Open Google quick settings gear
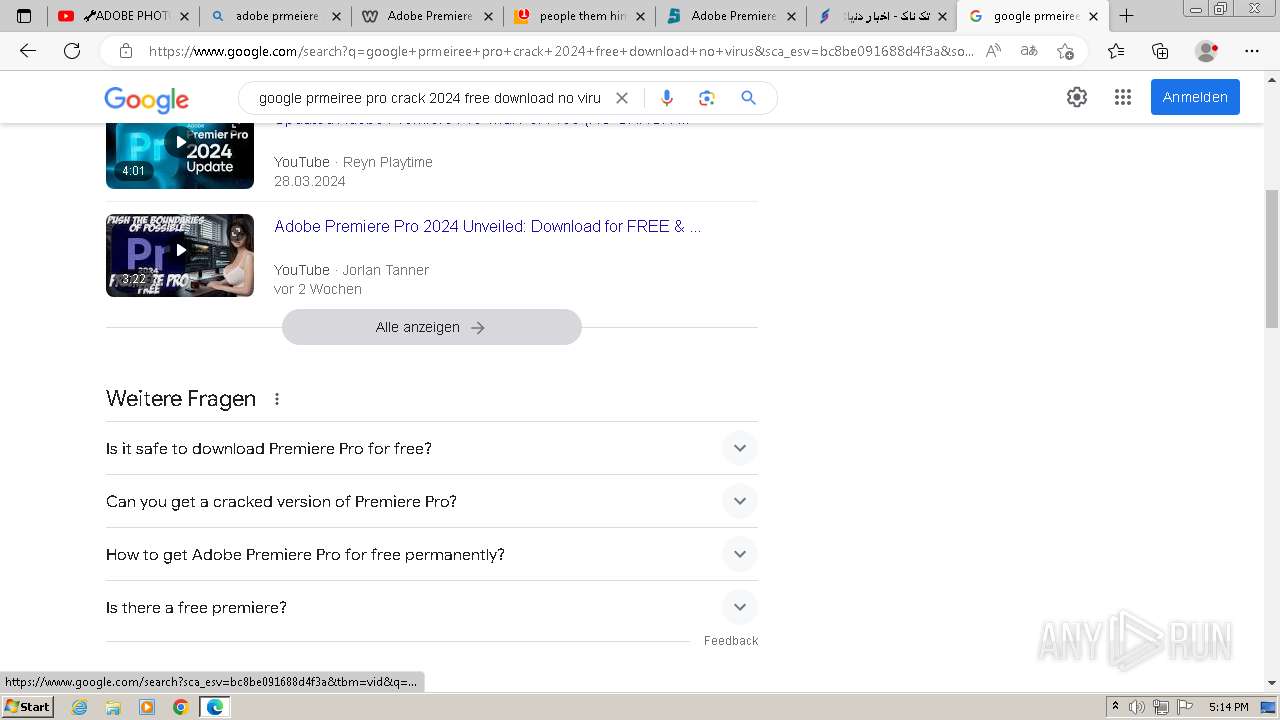Screen dimensions: 1280x720 pos(1077,97)
